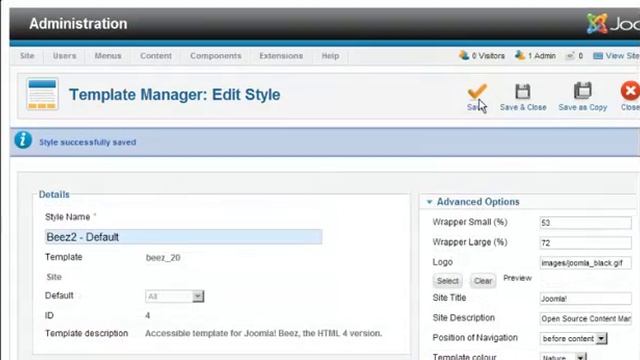The image size is (640, 360).
Task: Click the Save checkmark icon
Action: coord(477,91)
